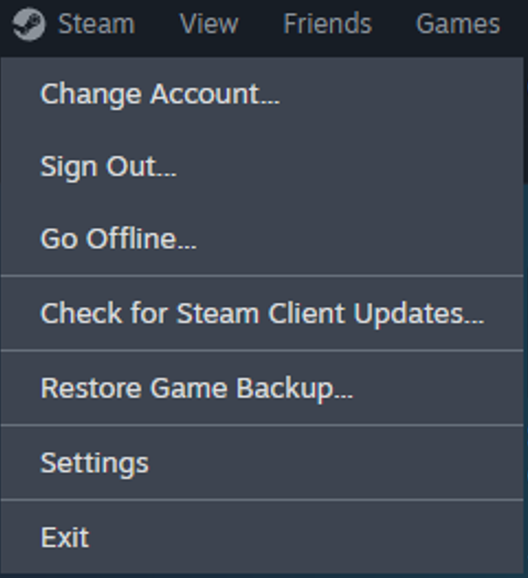Pick the Settings entry in the dropdown
The width and height of the screenshot is (528, 578).
point(262,463)
